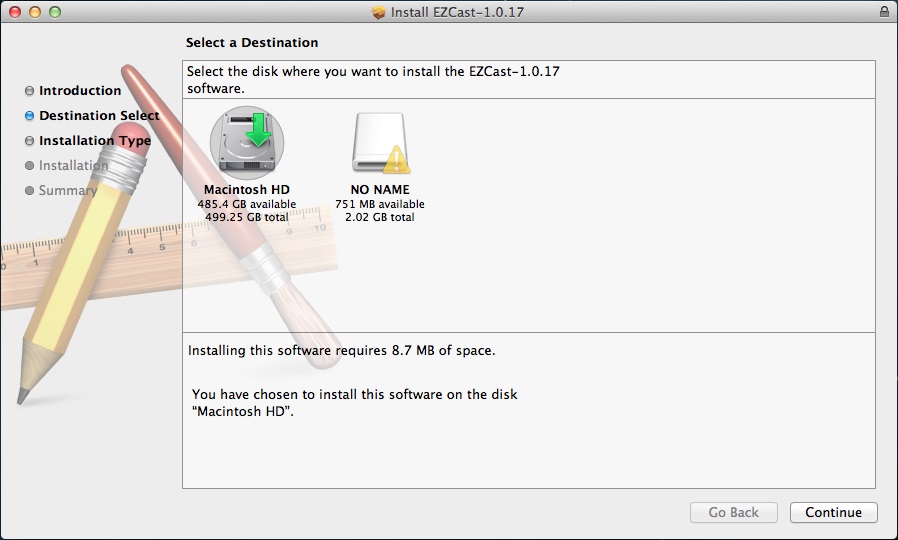Click the lock icon in title bar

click(x=884, y=11)
